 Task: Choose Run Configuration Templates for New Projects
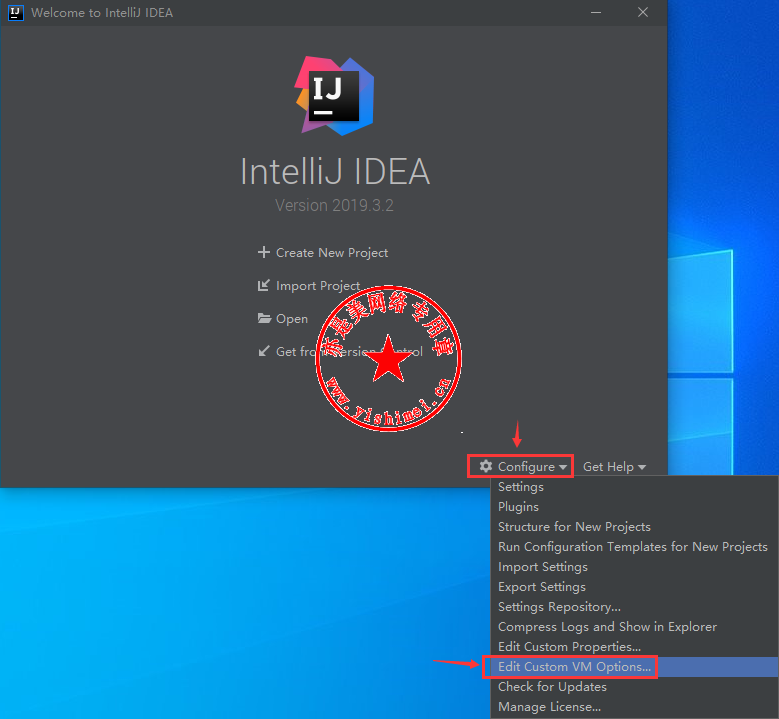click(634, 547)
